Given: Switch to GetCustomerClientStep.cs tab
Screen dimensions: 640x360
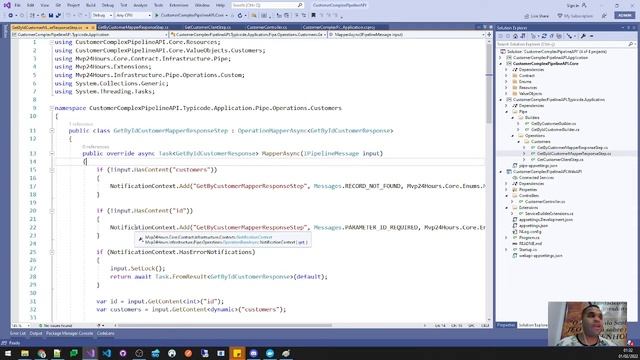Looking at the screenshot, I should (208, 27).
